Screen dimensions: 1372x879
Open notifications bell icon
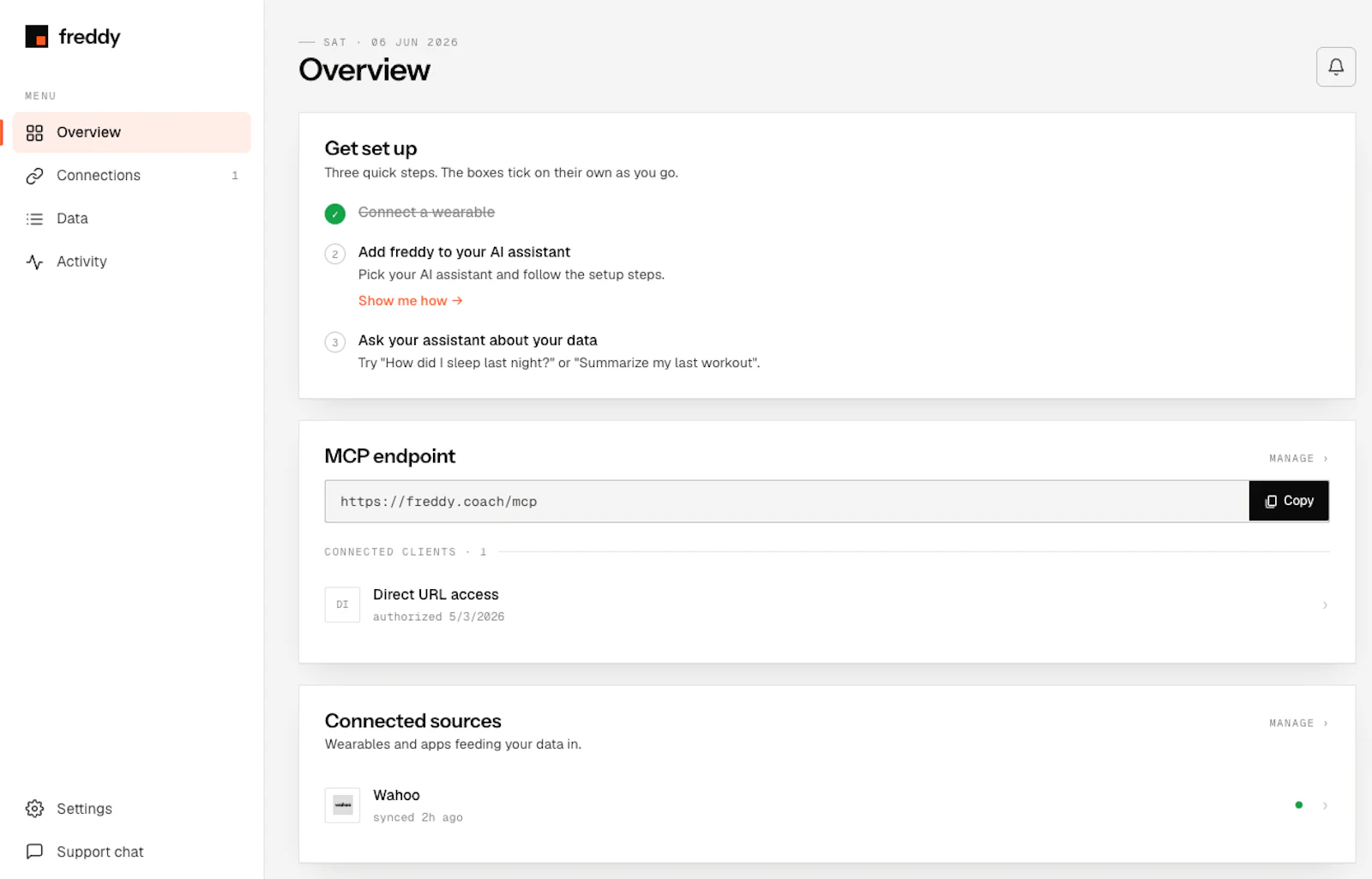coord(1335,67)
